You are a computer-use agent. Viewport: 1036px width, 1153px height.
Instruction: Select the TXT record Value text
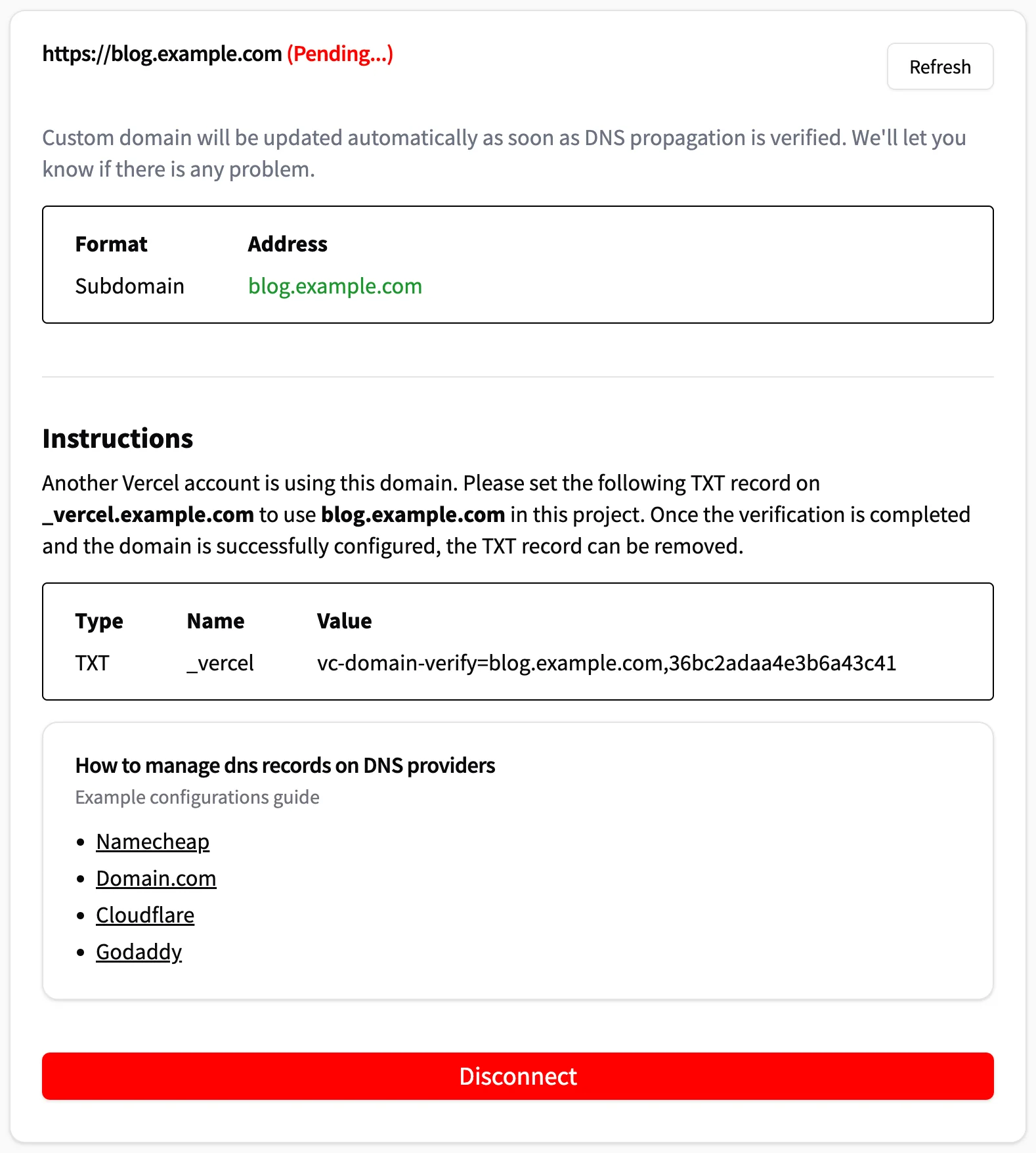click(x=606, y=663)
